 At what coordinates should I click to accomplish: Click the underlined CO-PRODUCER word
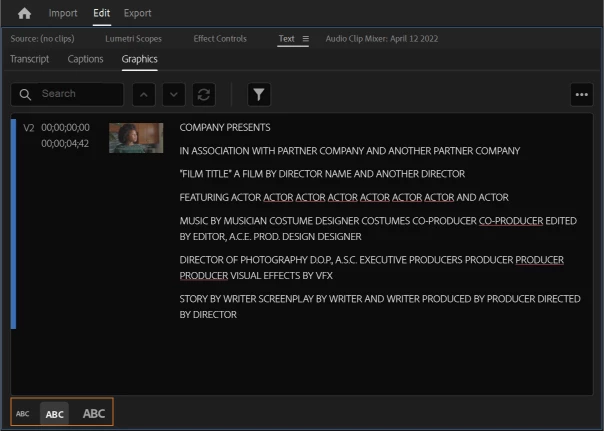coord(511,221)
